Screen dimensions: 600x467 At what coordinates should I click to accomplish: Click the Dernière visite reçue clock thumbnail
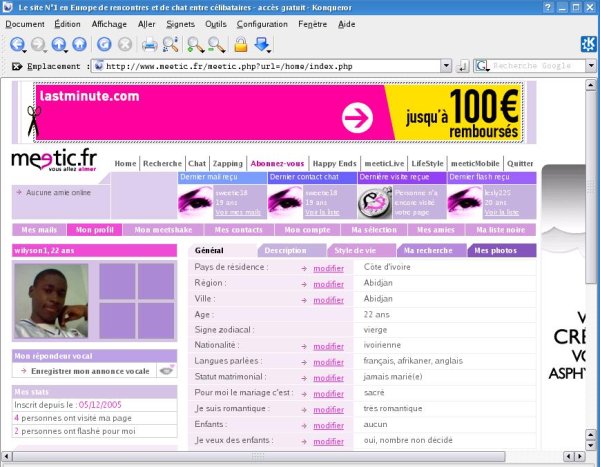click(375, 202)
